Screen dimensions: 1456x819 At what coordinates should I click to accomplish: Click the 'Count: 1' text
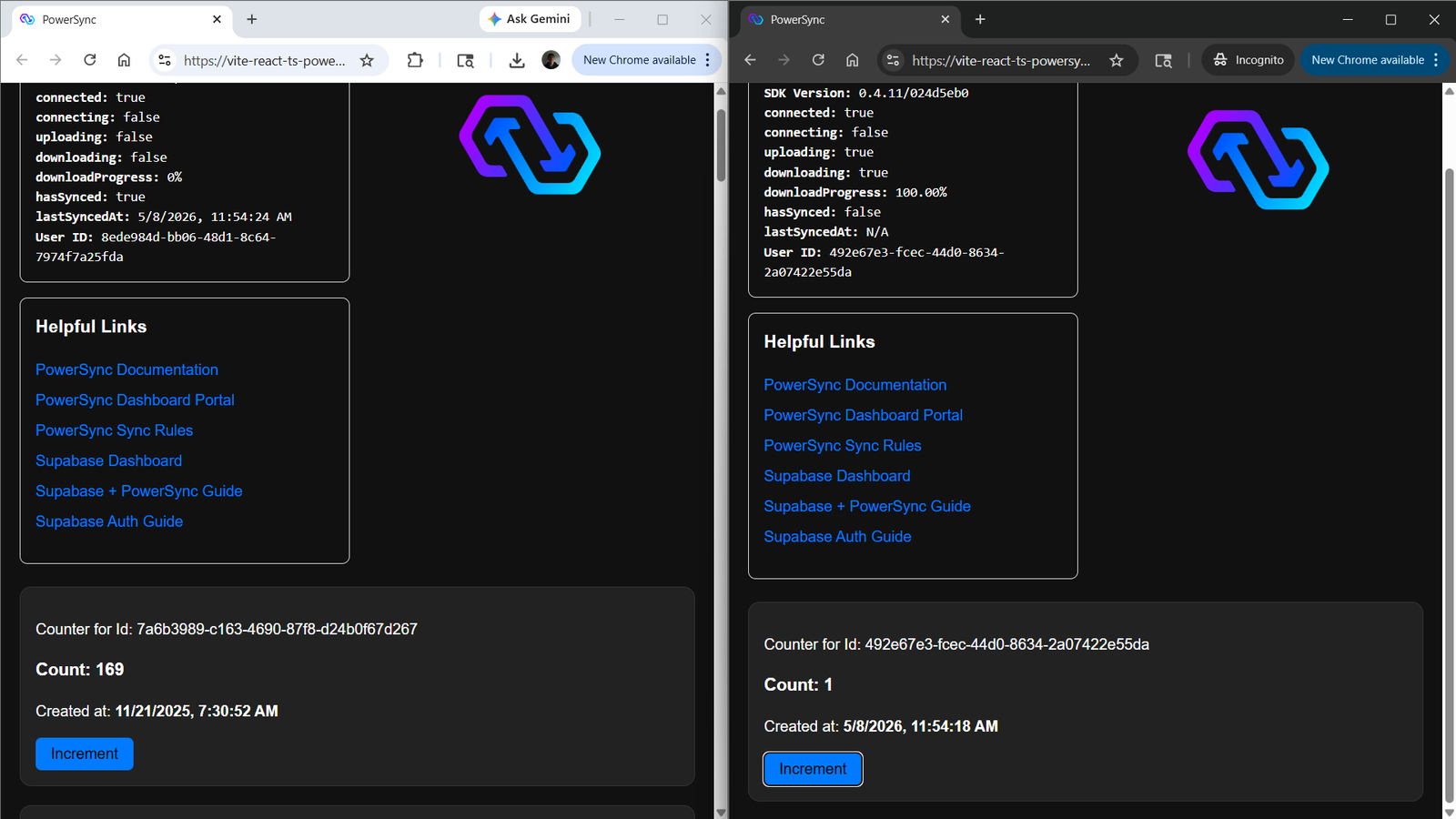(x=798, y=685)
